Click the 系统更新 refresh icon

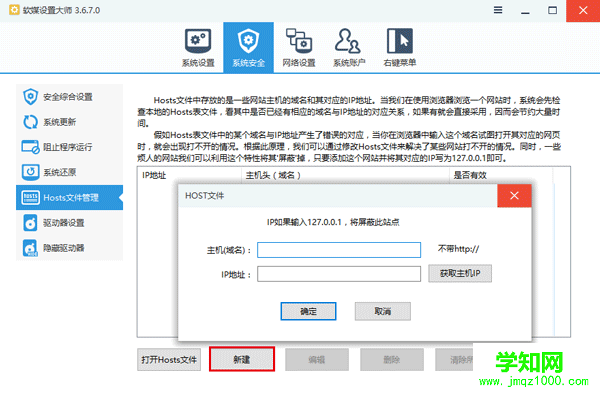coord(30,122)
